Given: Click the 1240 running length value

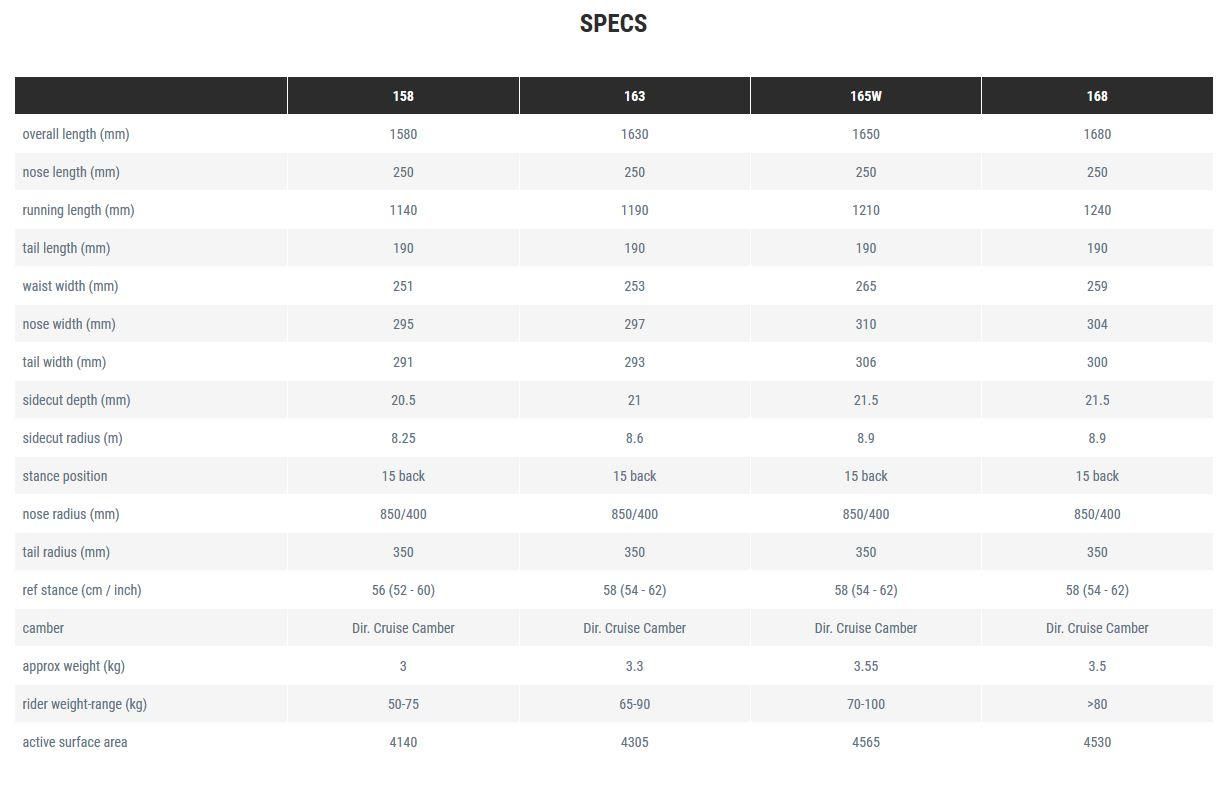Looking at the screenshot, I should tap(1097, 210).
